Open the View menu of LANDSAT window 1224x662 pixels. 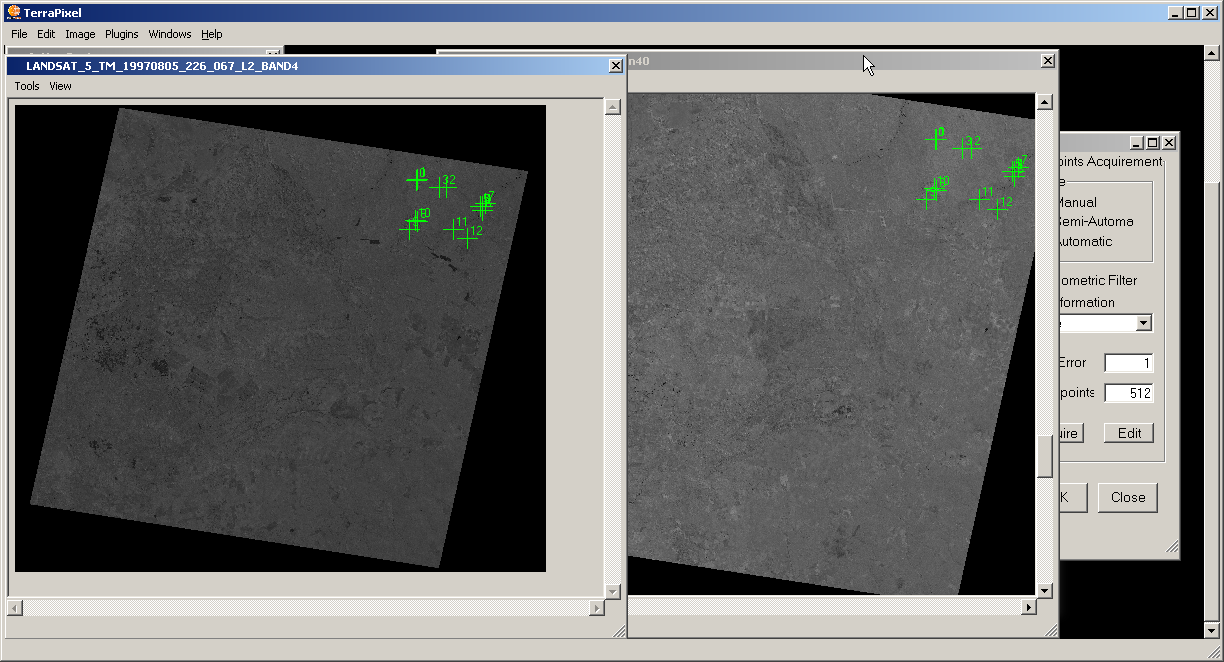(x=61, y=86)
